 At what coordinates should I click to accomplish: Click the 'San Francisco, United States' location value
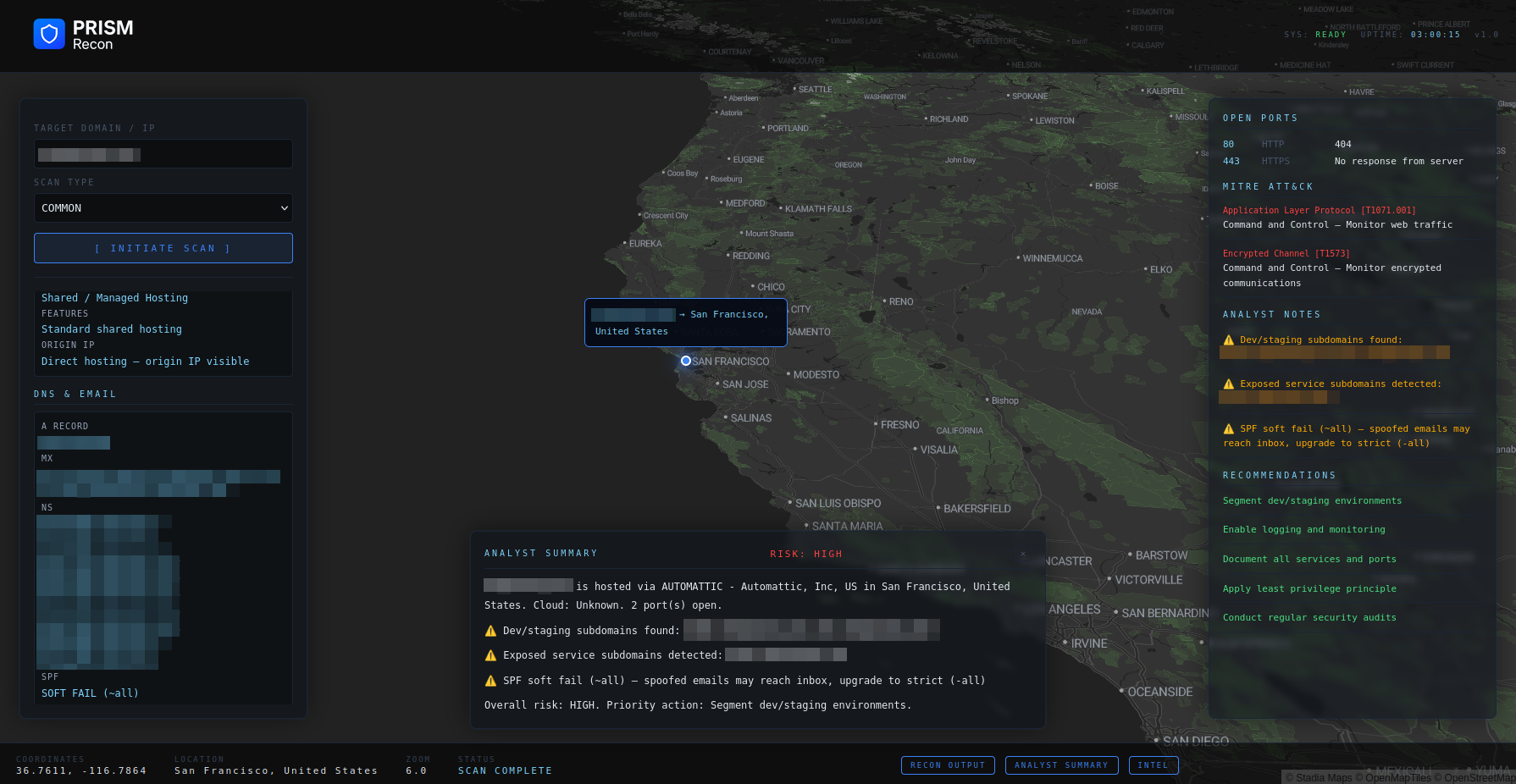(x=276, y=771)
